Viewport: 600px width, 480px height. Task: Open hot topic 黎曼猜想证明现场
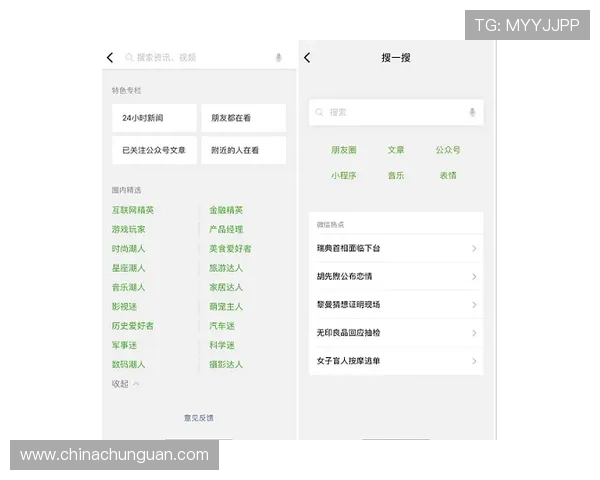(396, 305)
